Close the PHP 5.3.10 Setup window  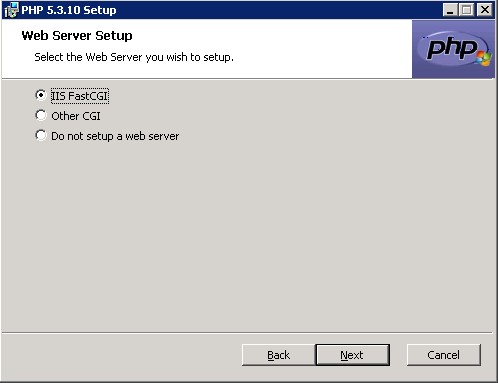click(x=485, y=10)
